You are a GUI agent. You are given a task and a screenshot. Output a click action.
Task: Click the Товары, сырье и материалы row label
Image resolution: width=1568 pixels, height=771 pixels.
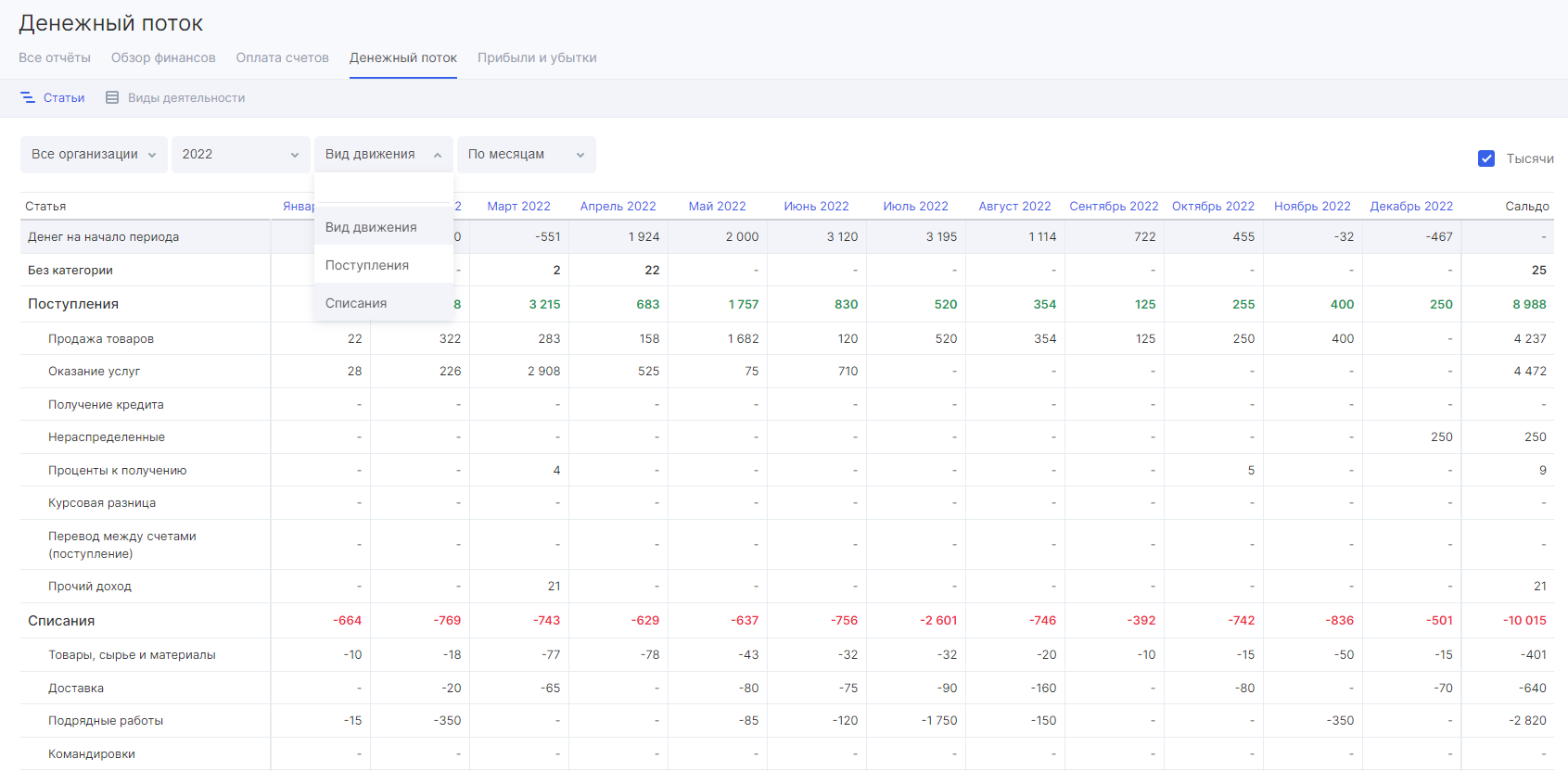click(x=132, y=654)
